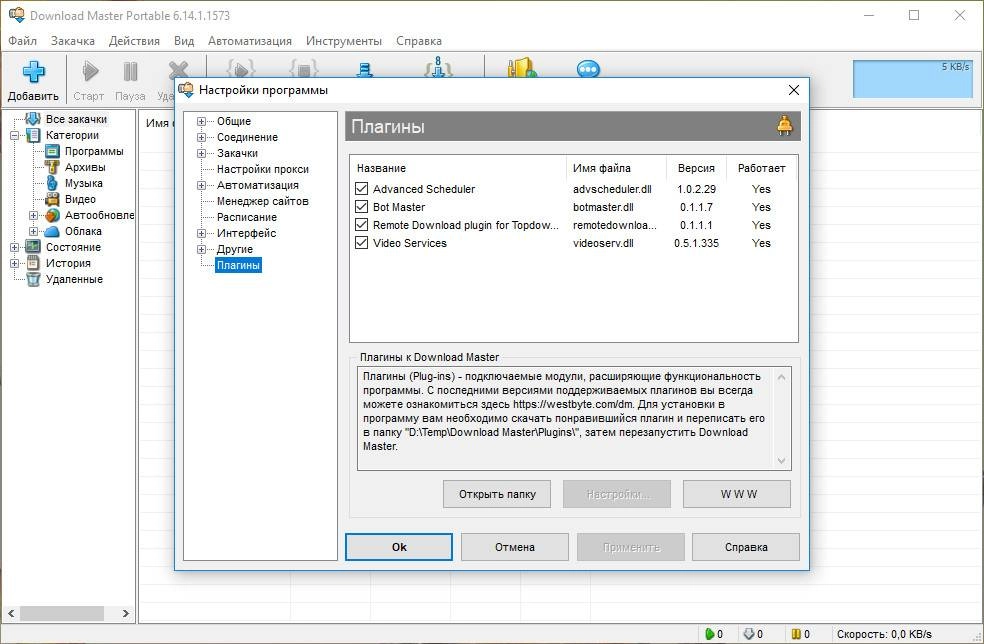Open the Закачка menu
Image resolution: width=984 pixels, height=644 pixels.
[x=73, y=41]
